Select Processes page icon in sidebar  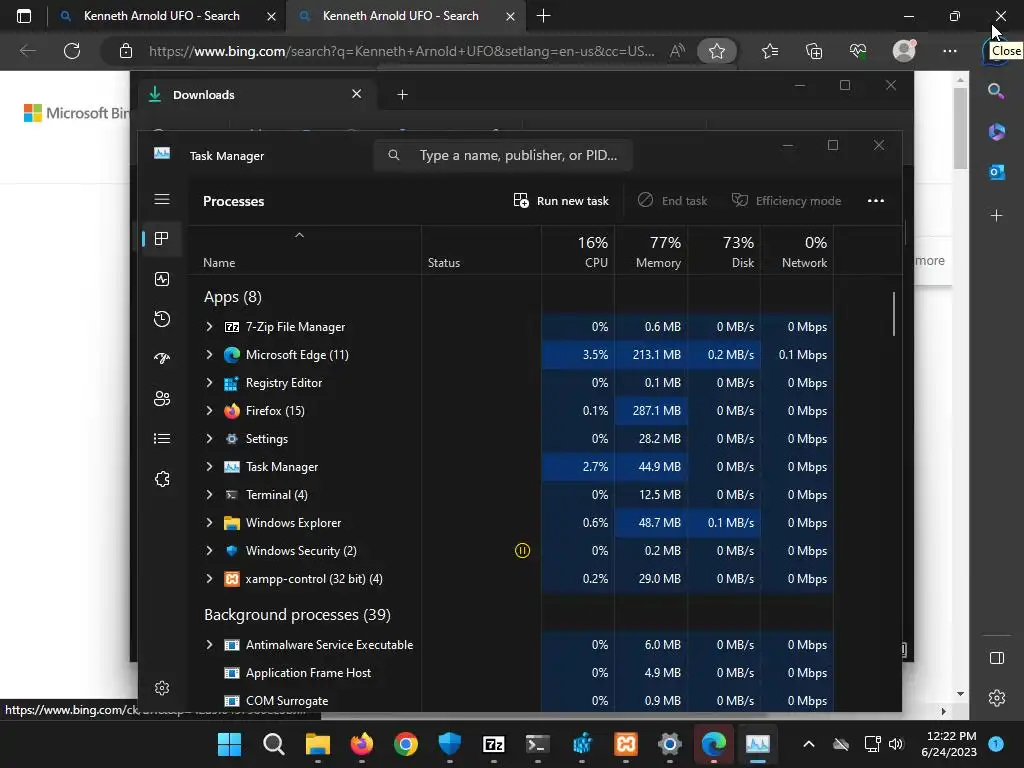point(162,239)
